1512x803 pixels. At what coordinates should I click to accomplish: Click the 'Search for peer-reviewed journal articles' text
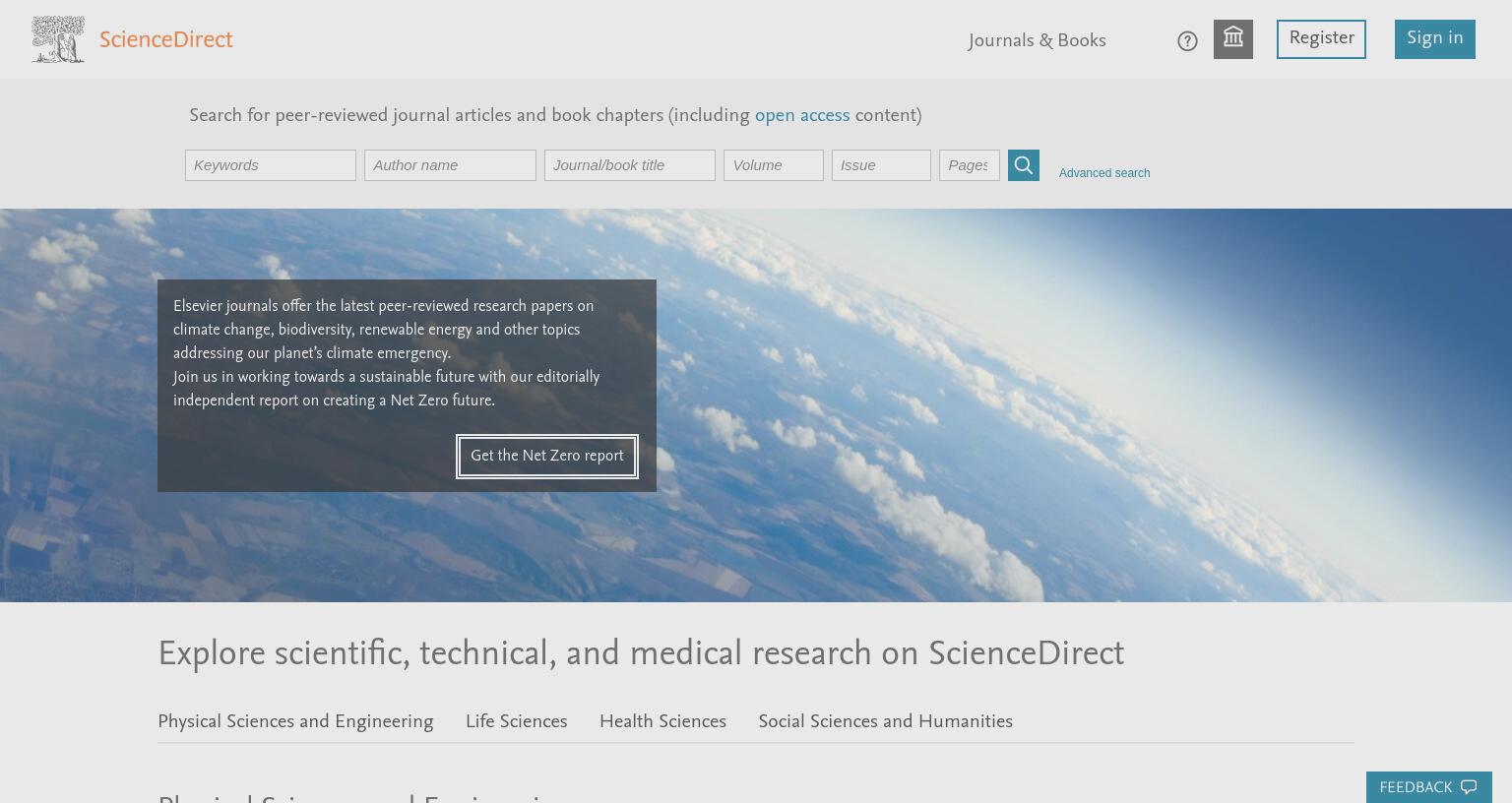pyautogui.click(x=555, y=116)
